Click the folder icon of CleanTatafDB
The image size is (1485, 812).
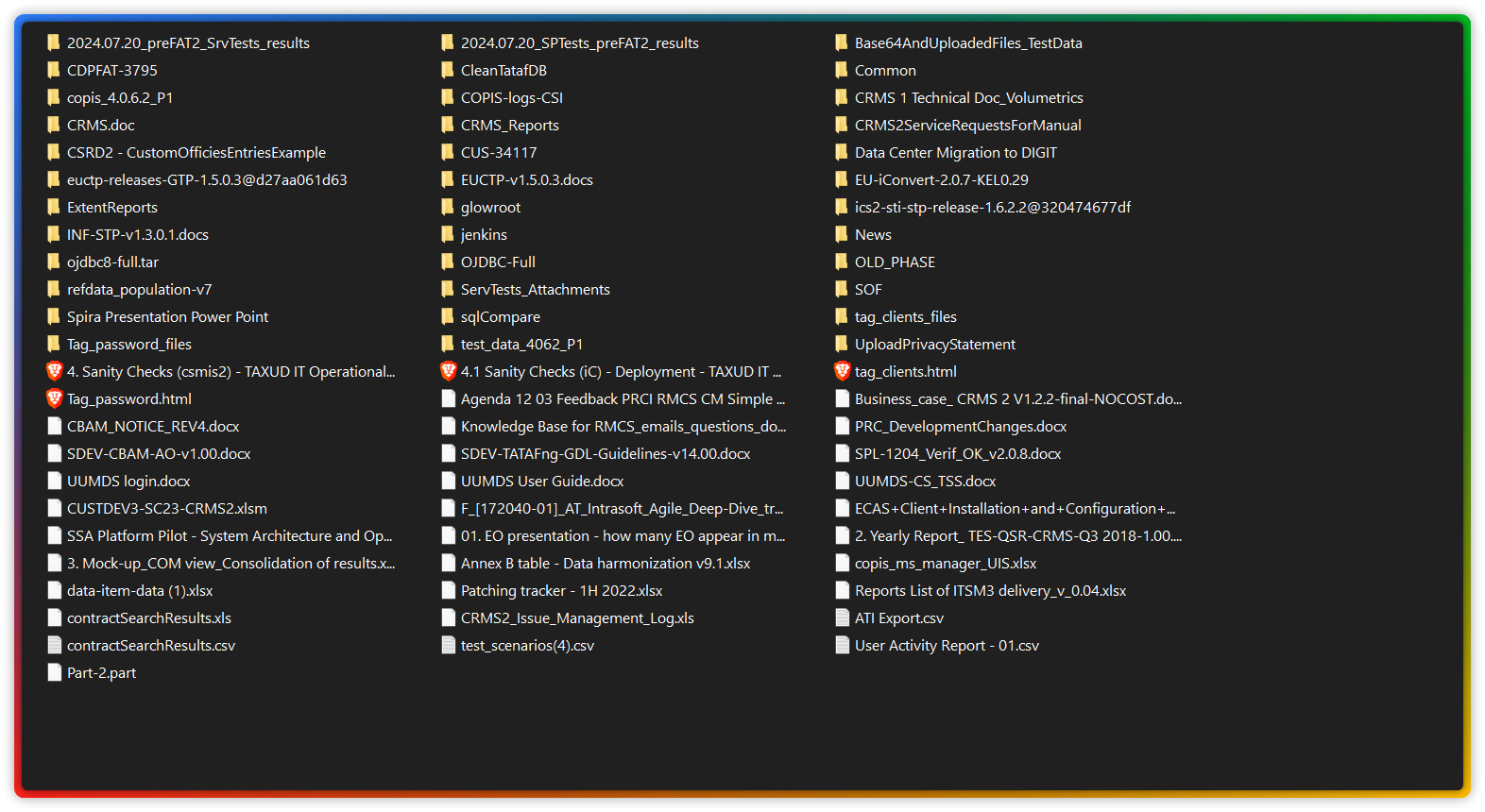pos(448,70)
